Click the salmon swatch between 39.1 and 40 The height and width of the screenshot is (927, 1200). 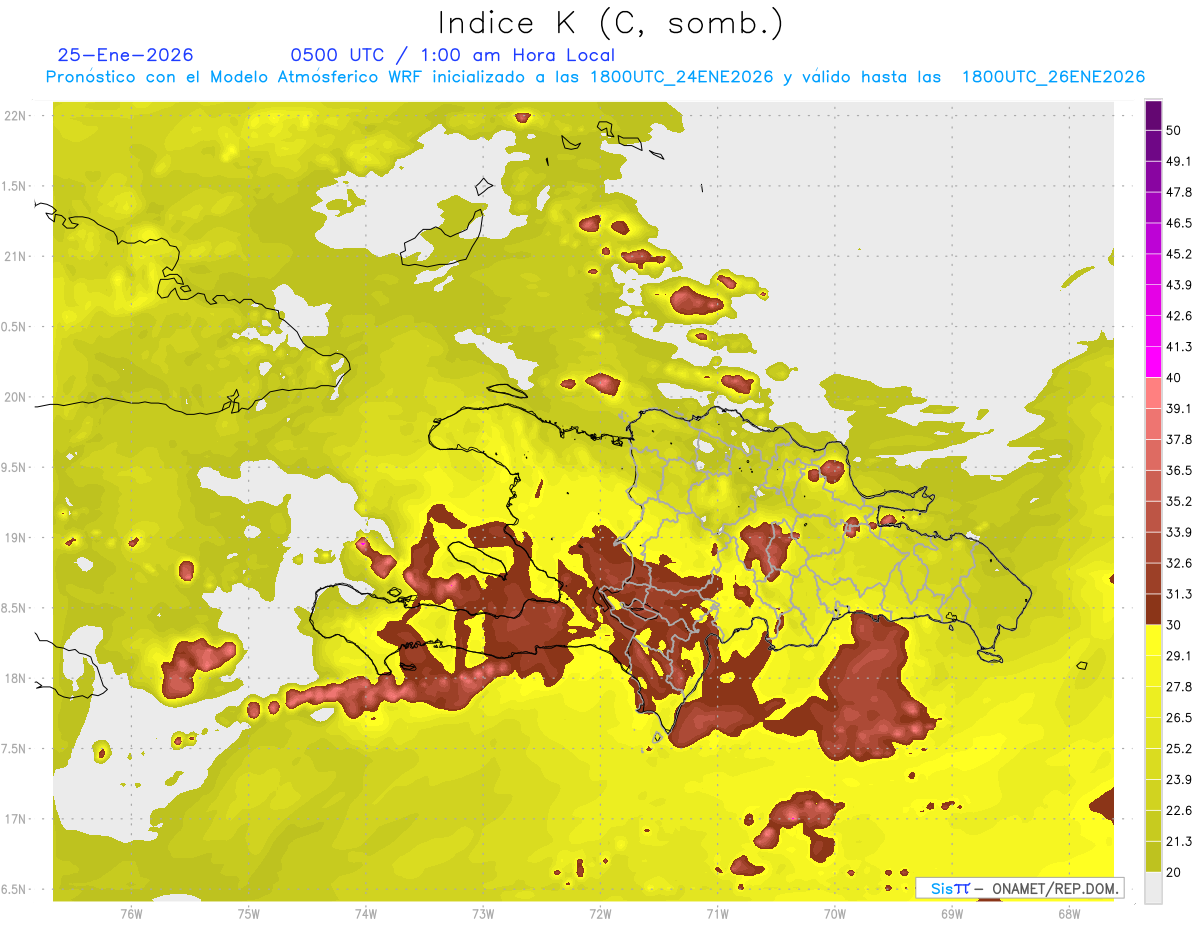[1153, 393]
